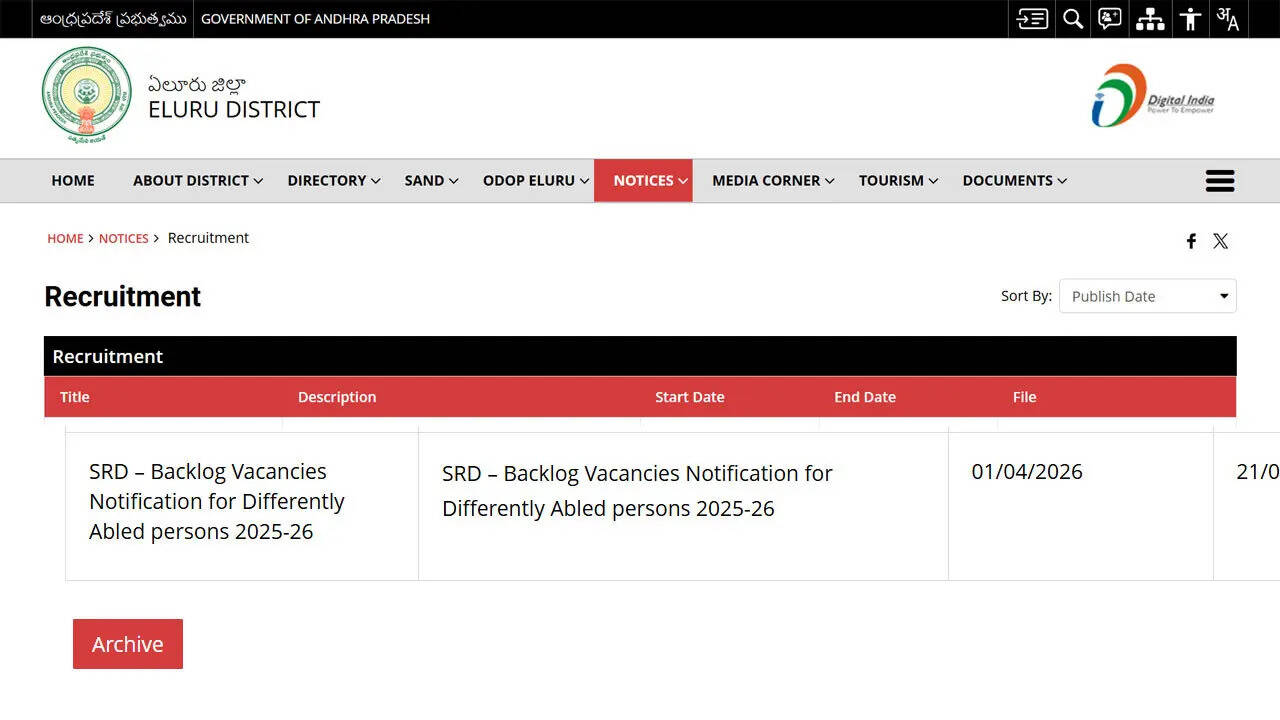1280x720 pixels.
Task: Click the language switcher icon
Action: tap(1228, 19)
